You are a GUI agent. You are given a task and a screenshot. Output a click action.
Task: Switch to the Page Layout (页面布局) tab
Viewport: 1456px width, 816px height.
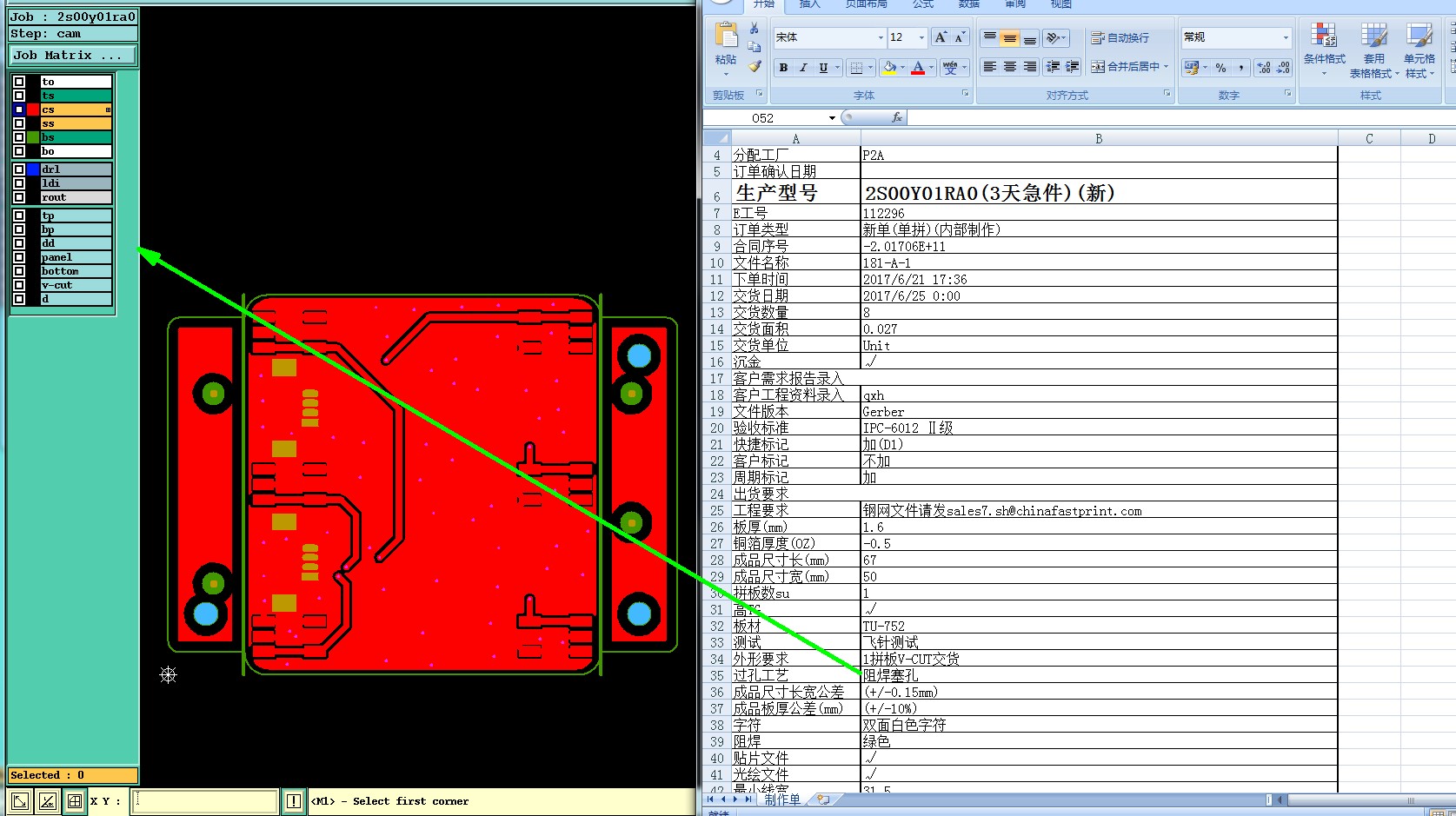867,5
